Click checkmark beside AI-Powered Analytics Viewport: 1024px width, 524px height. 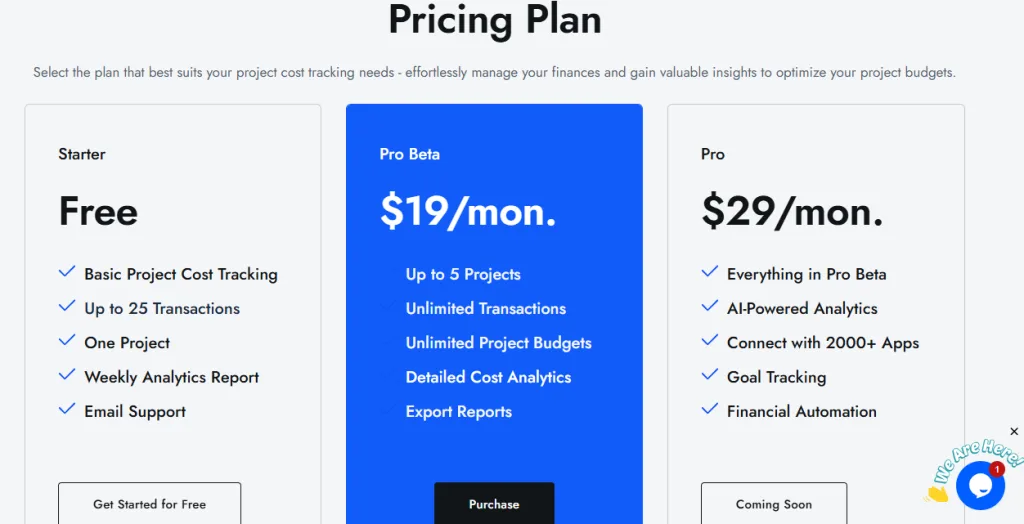point(710,306)
